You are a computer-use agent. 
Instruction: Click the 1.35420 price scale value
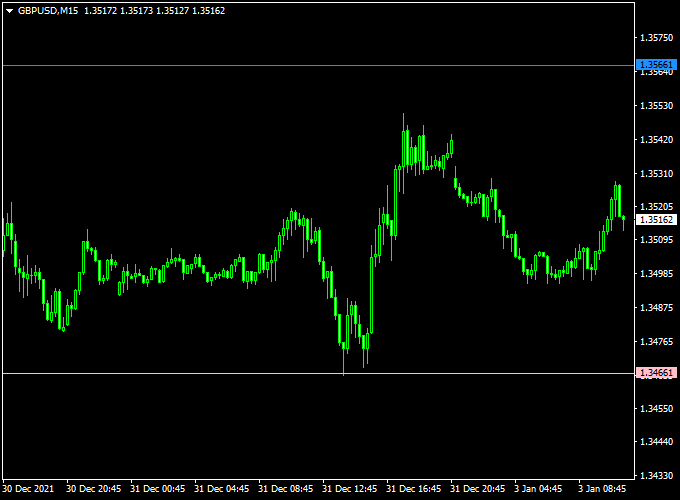tap(656, 140)
